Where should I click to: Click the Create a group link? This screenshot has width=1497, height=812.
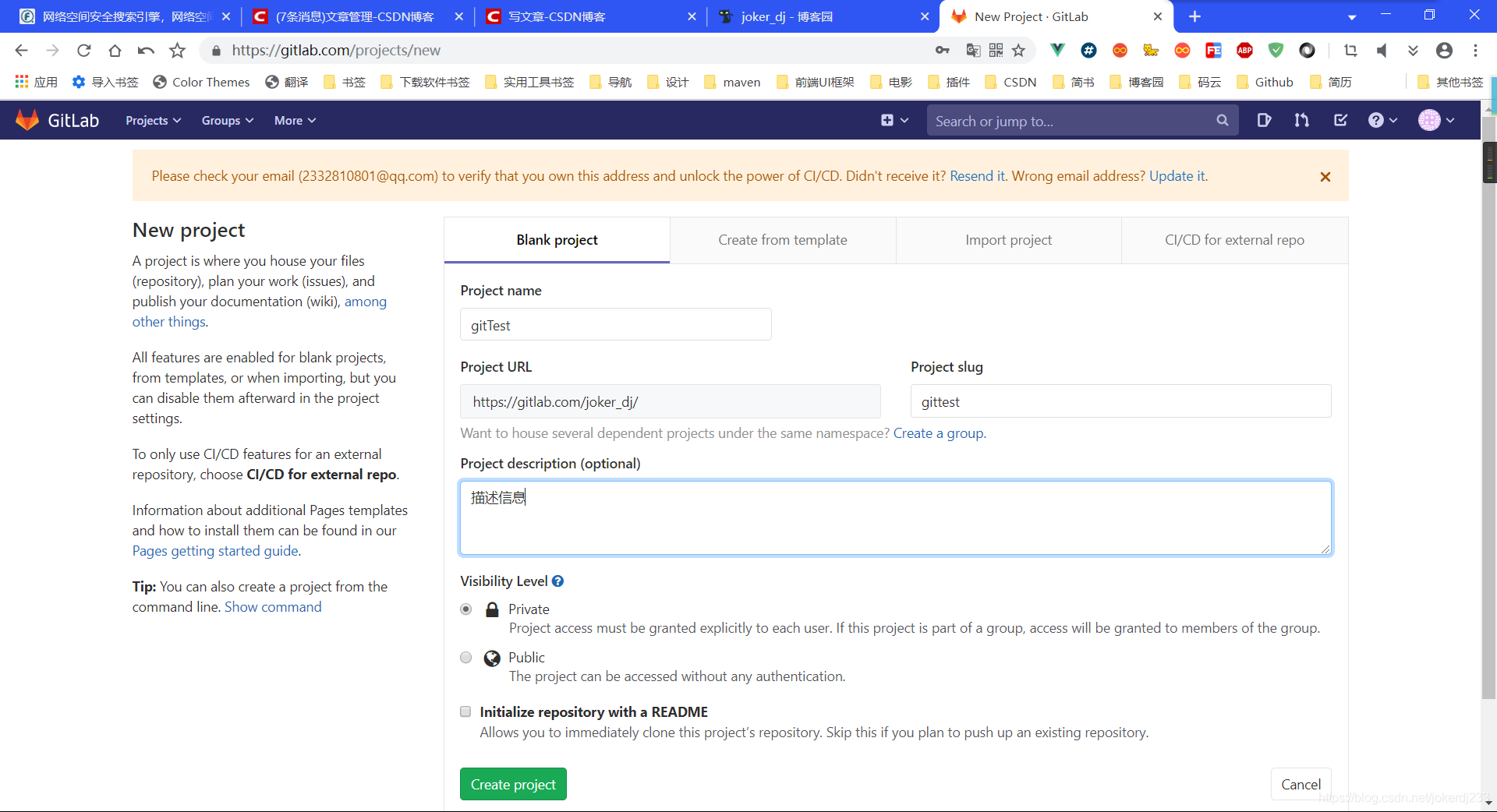pos(938,433)
